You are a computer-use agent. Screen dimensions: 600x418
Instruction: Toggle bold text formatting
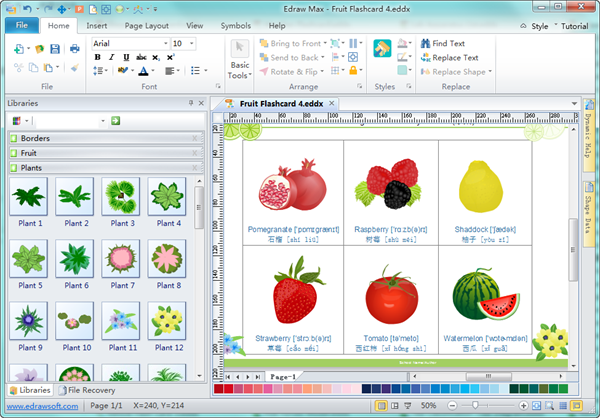pyautogui.click(x=98, y=58)
